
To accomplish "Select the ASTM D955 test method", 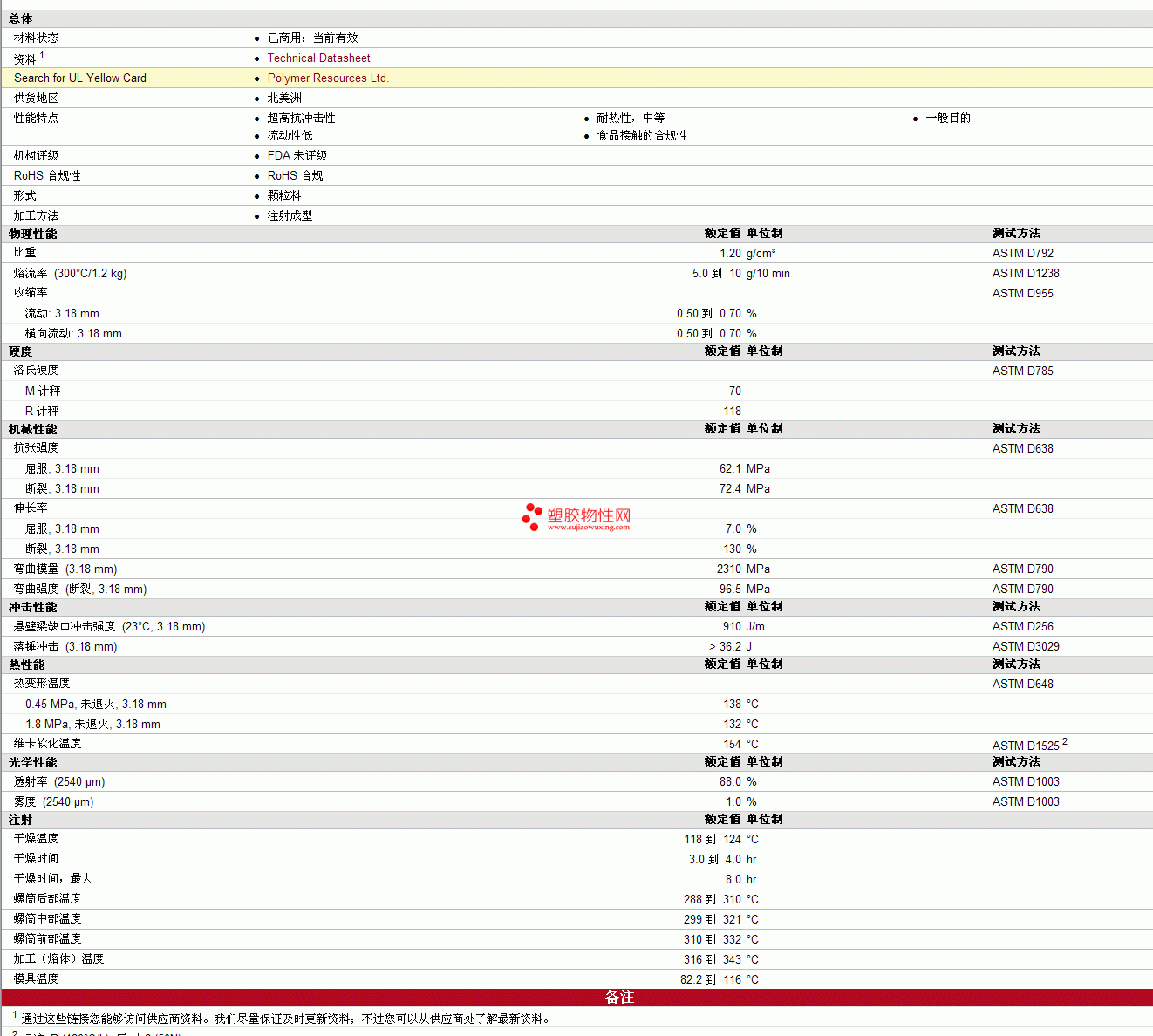I will point(1023,293).
